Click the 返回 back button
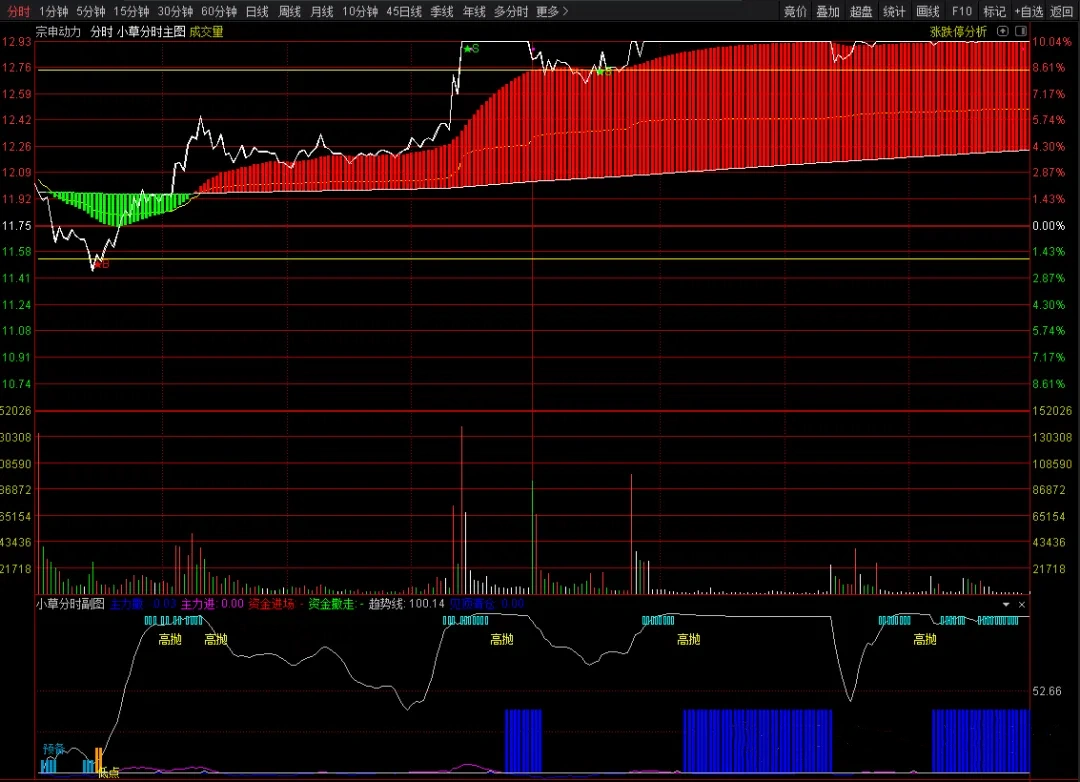The height and width of the screenshot is (782, 1080). 1062,12
